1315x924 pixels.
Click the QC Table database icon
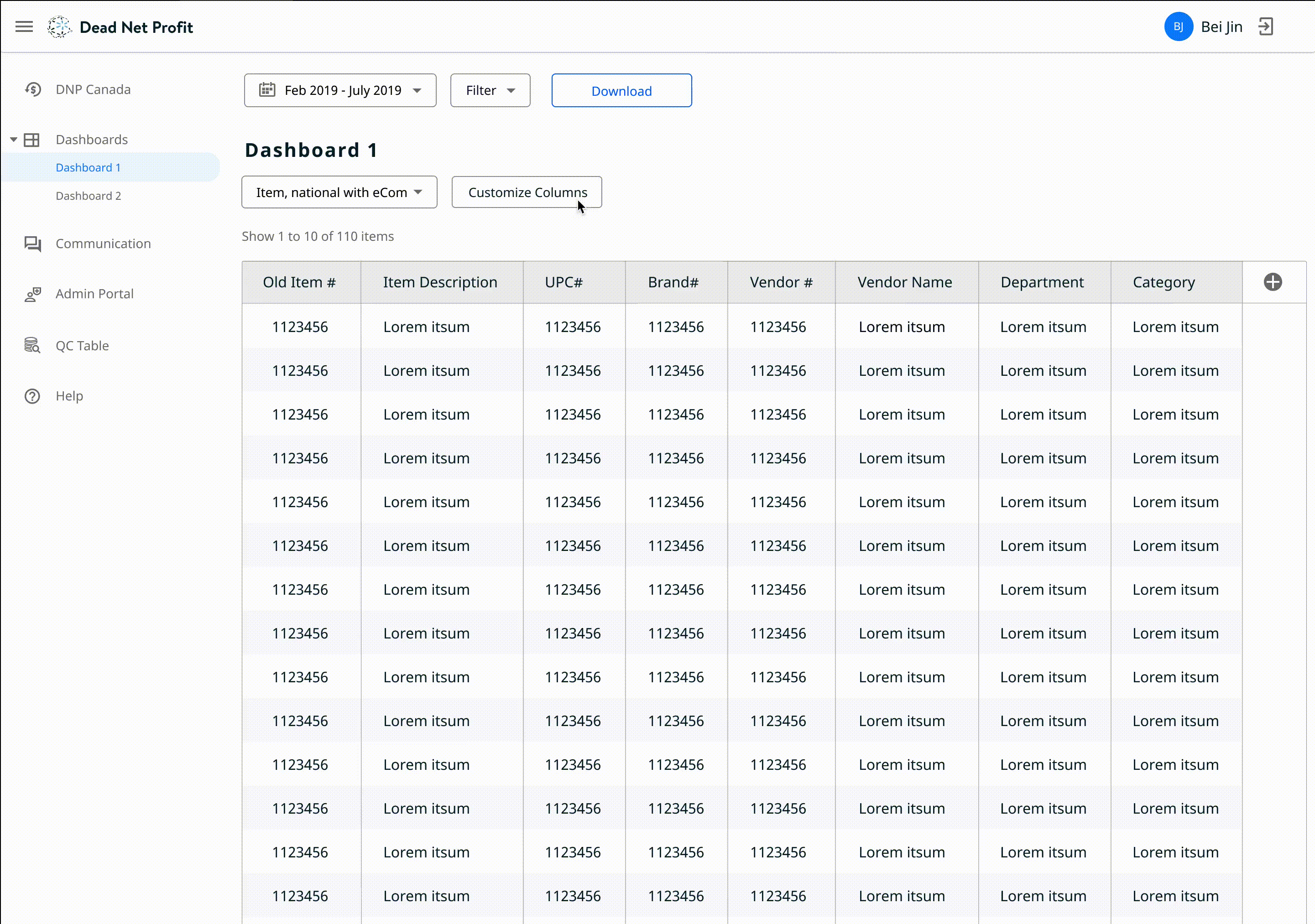(x=33, y=346)
